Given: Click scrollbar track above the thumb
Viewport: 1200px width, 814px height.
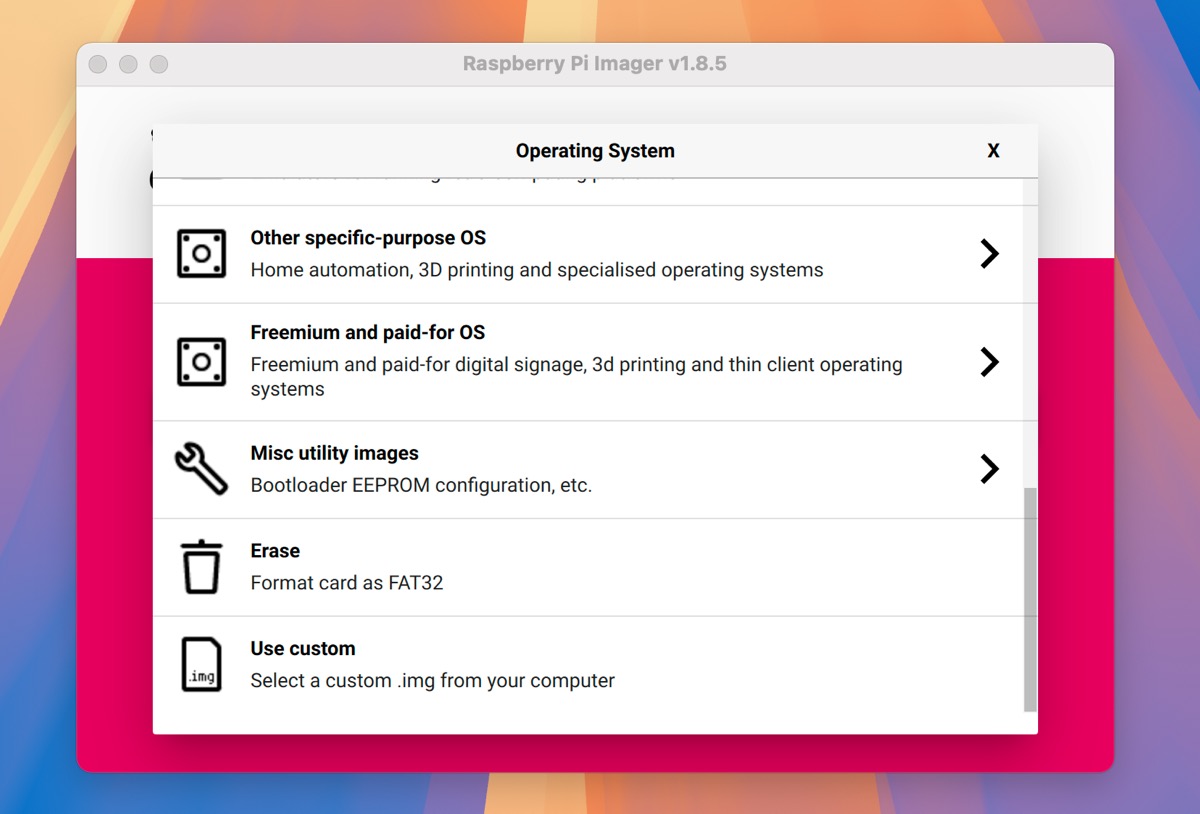Looking at the screenshot, I should pos(1030,335).
